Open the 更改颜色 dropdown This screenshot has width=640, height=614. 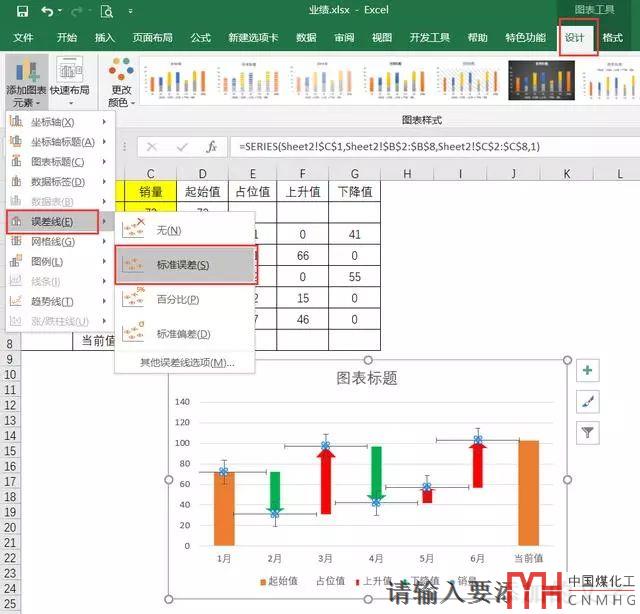click(x=120, y=82)
